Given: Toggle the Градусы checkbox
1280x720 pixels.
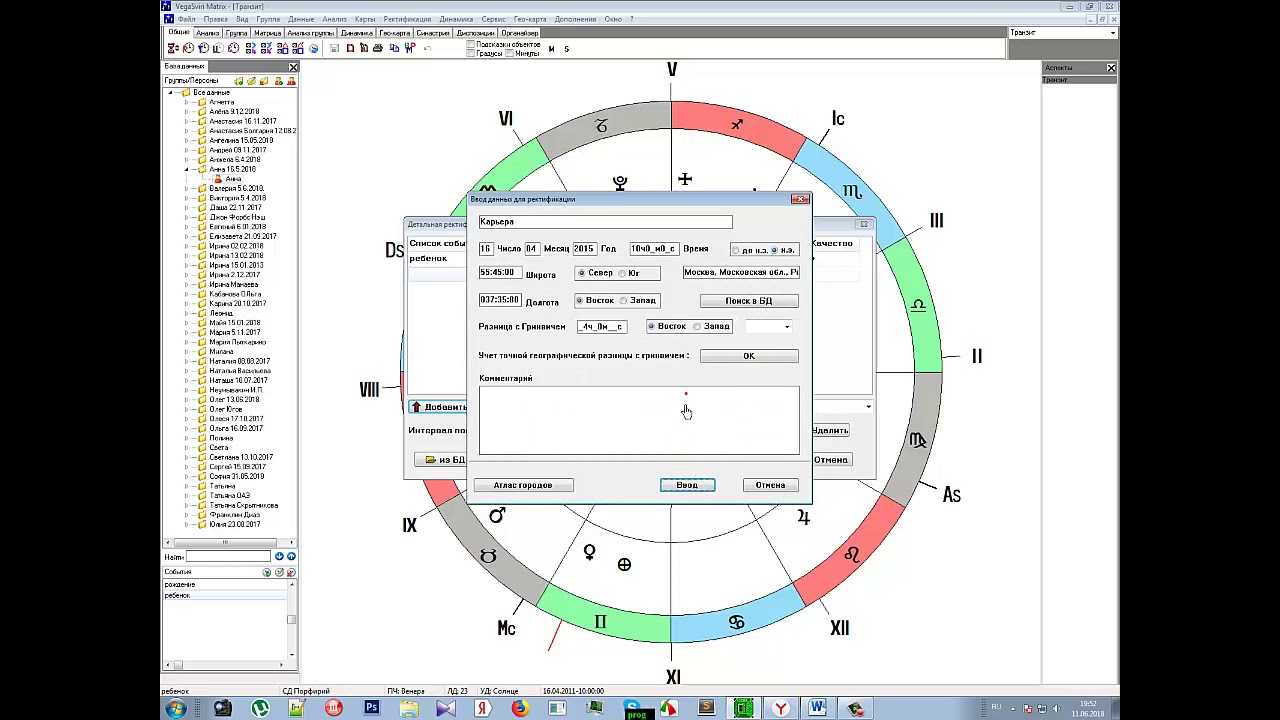Looking at the screenshot, I should pyautogui.click(x=470, y=53).
